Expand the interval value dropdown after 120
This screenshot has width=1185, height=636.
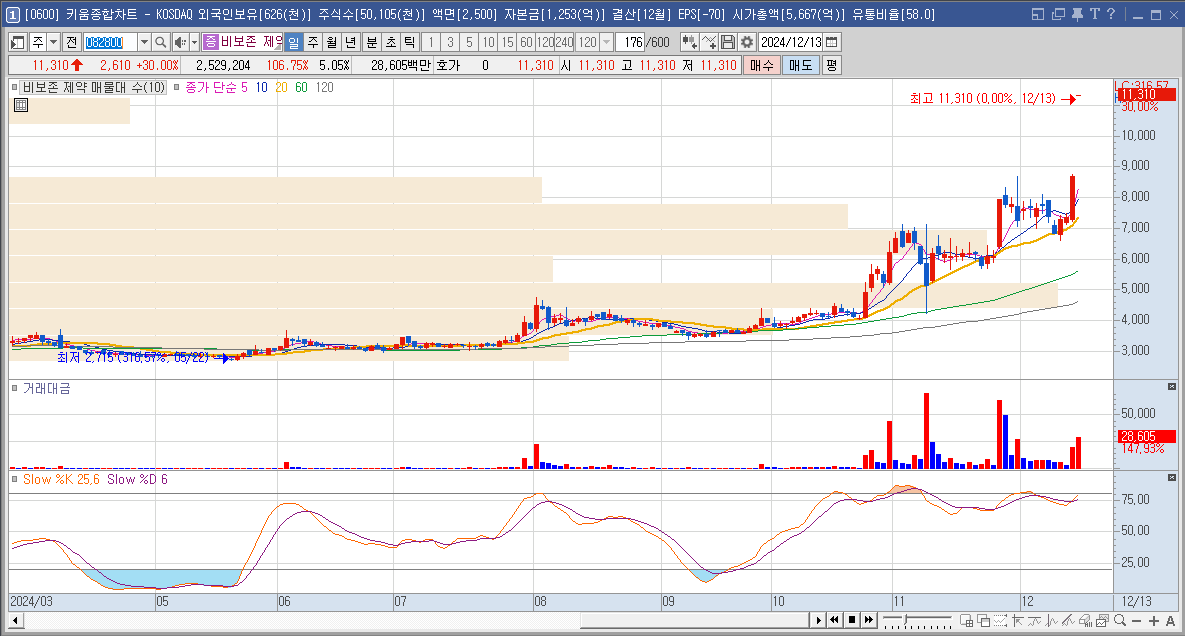tap(606, 42)
